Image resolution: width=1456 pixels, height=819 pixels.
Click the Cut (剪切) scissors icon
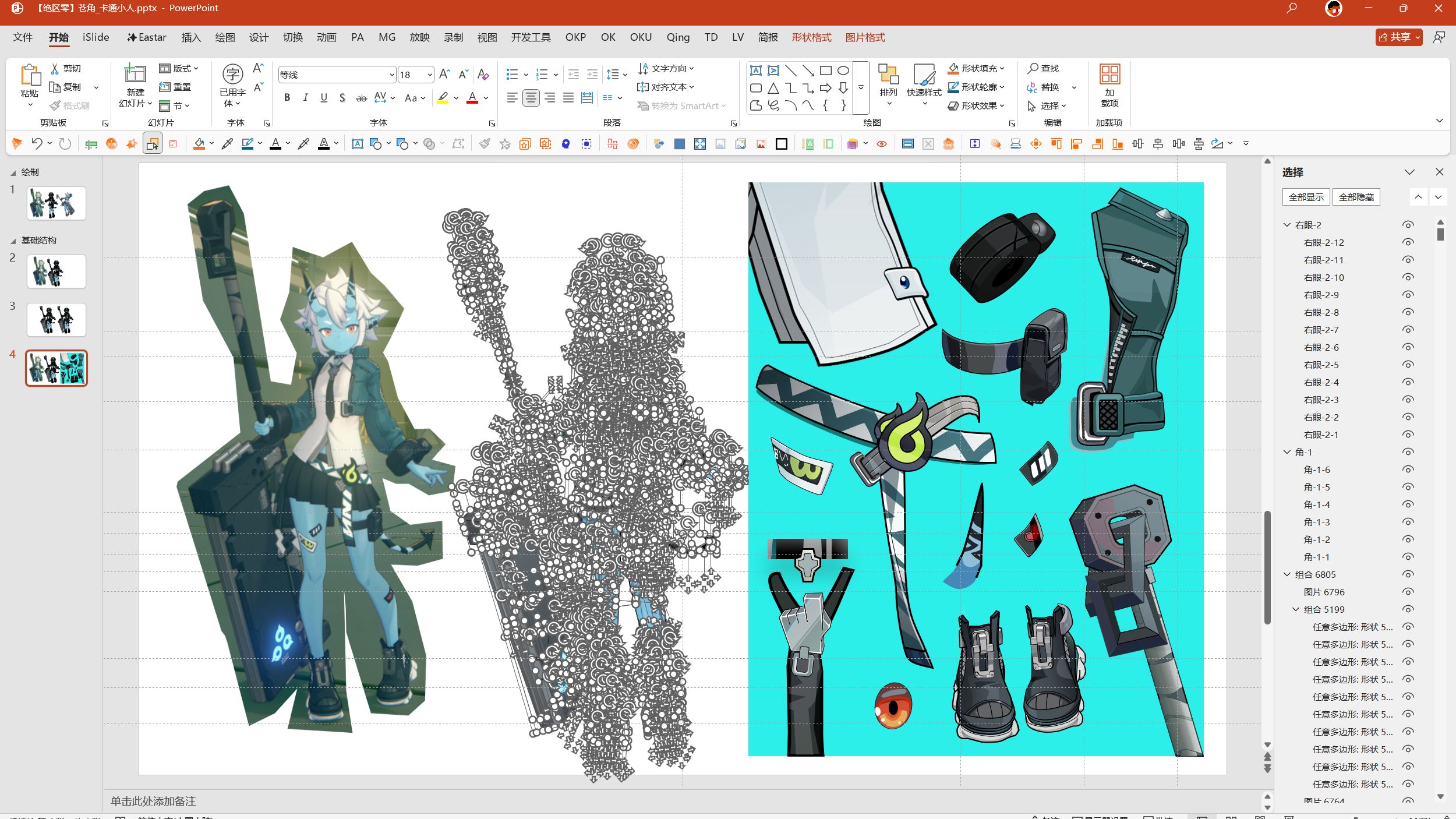[x=55, y=69]
